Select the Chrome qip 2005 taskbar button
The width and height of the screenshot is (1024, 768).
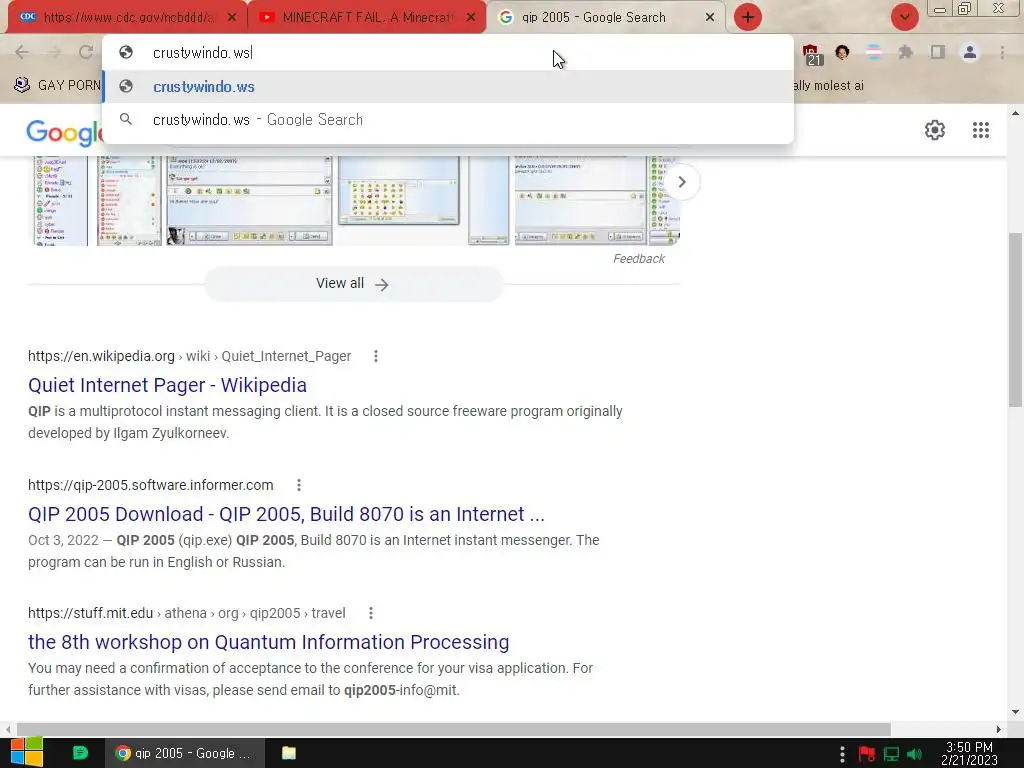click(185, 753)
